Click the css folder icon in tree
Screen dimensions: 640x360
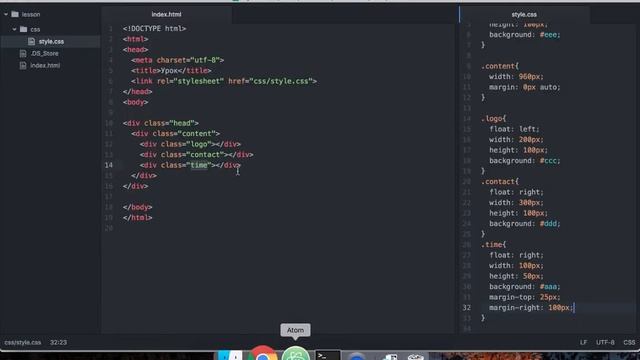click(x=23, y=29)
